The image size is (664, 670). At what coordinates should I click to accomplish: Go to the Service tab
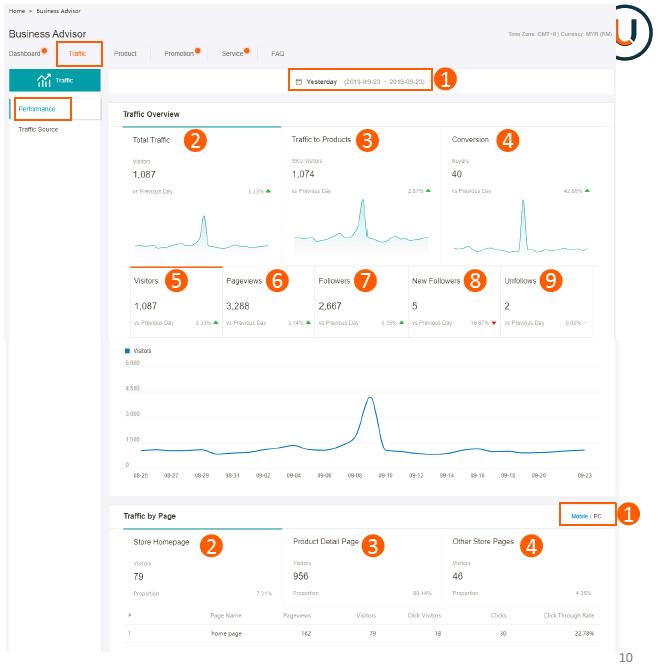(x=232, y=53)
